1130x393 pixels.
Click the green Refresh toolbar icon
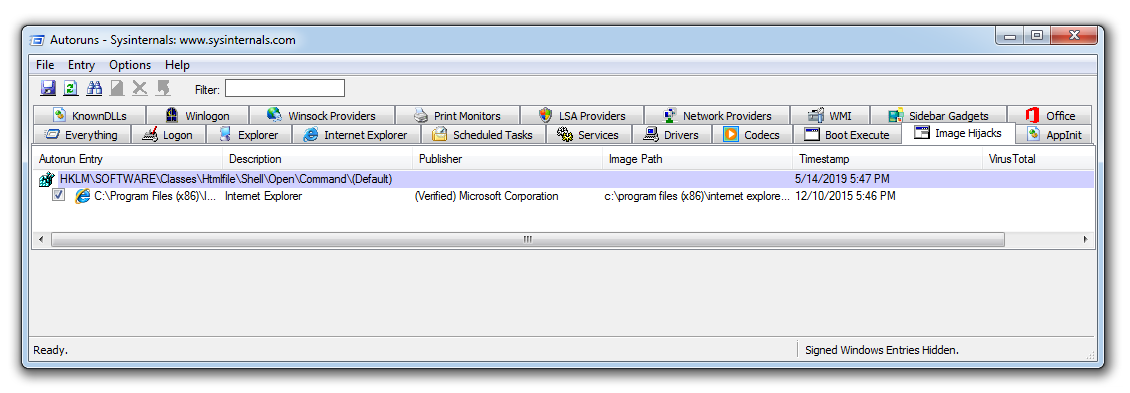point(71,88)
